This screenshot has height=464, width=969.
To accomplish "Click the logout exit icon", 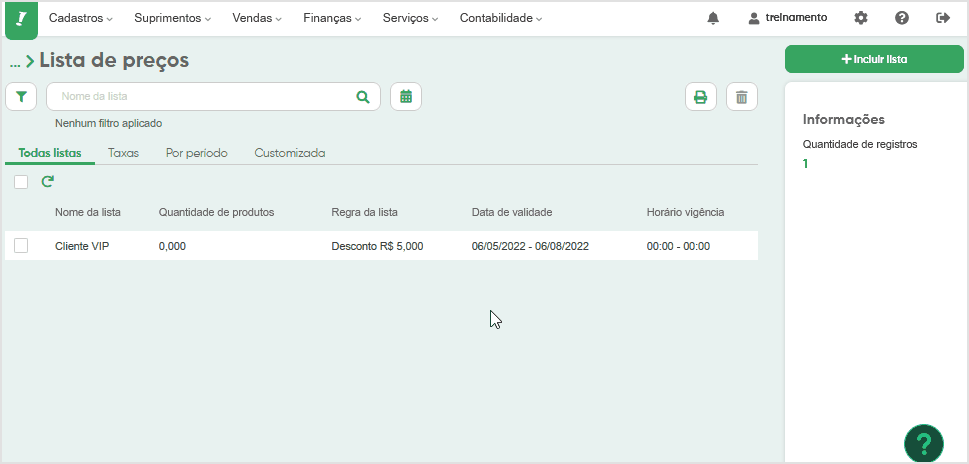I will tap(943, 18).
